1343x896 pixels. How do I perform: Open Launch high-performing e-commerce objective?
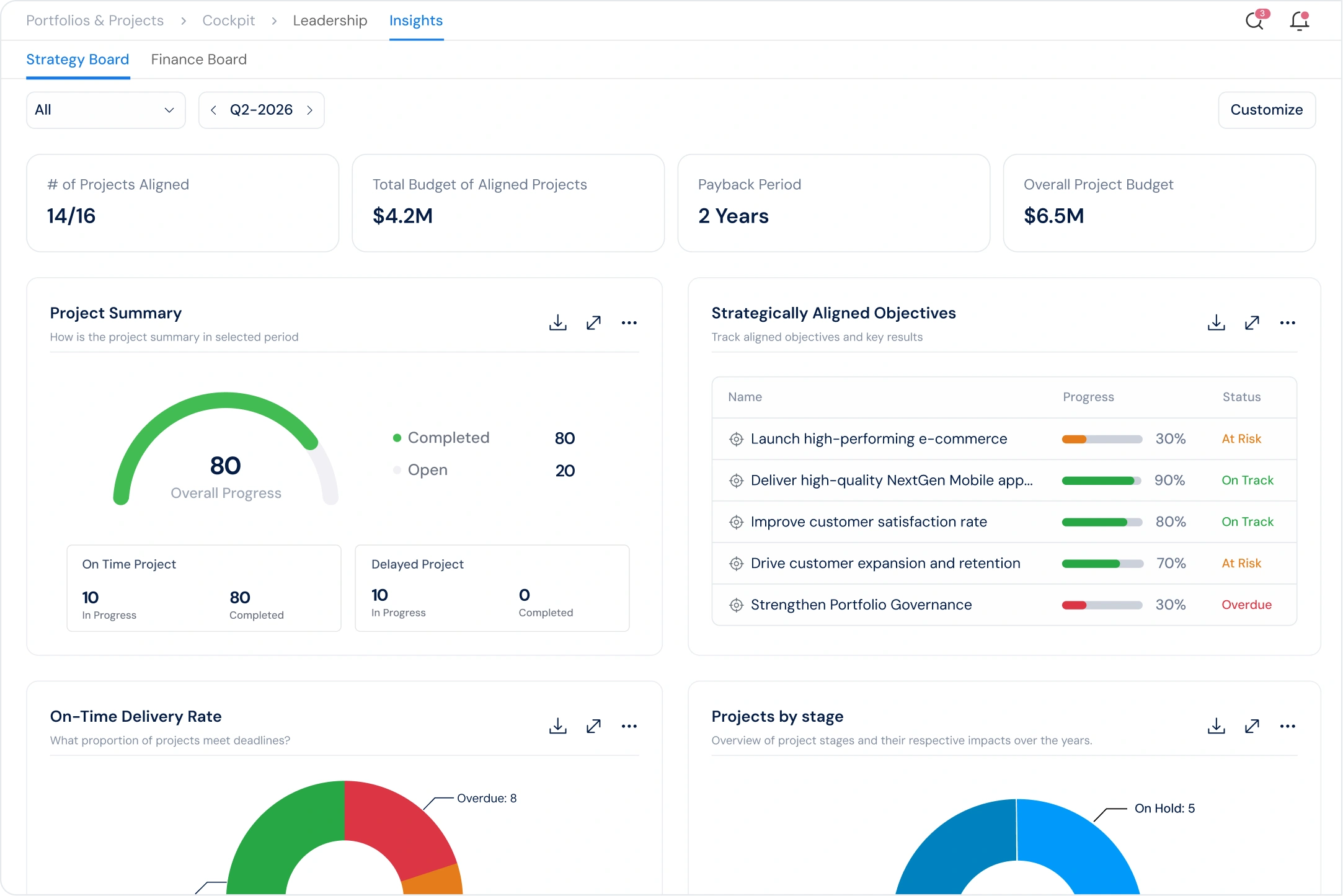pos(879,439)
